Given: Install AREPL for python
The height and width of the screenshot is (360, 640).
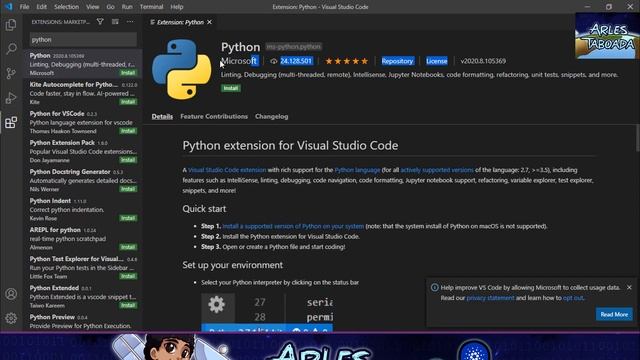Looking at the screenshot, I should pos(128,247).
